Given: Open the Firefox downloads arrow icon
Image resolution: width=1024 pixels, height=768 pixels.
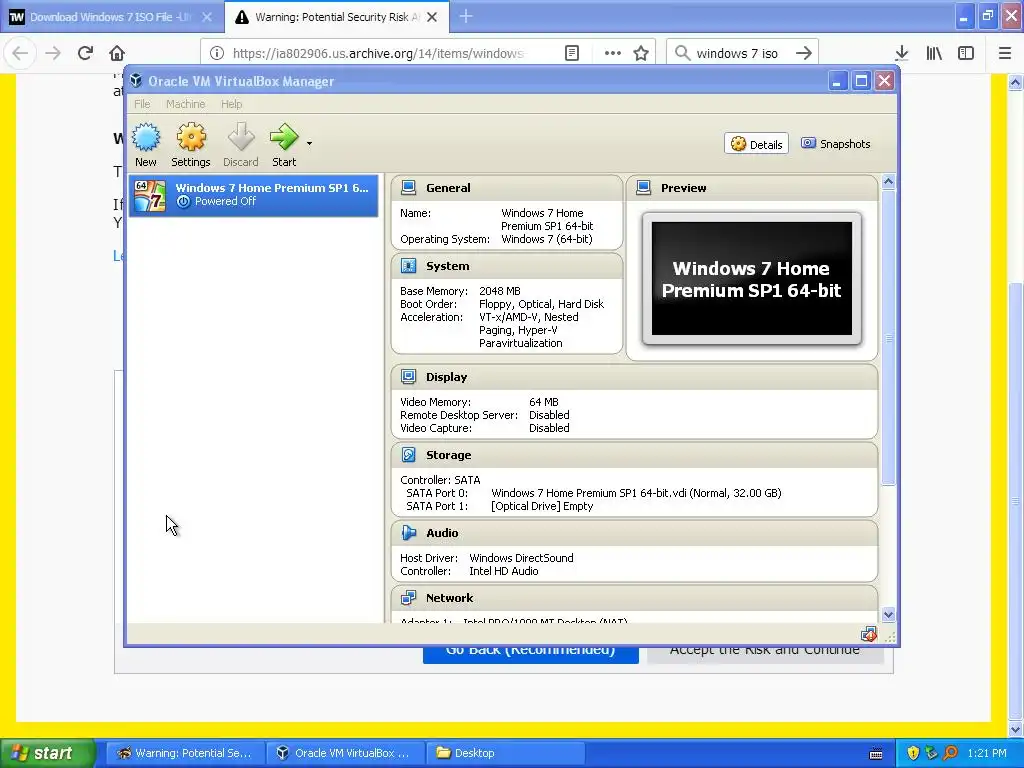Looking at the screenshot, I should pos(901,53).
